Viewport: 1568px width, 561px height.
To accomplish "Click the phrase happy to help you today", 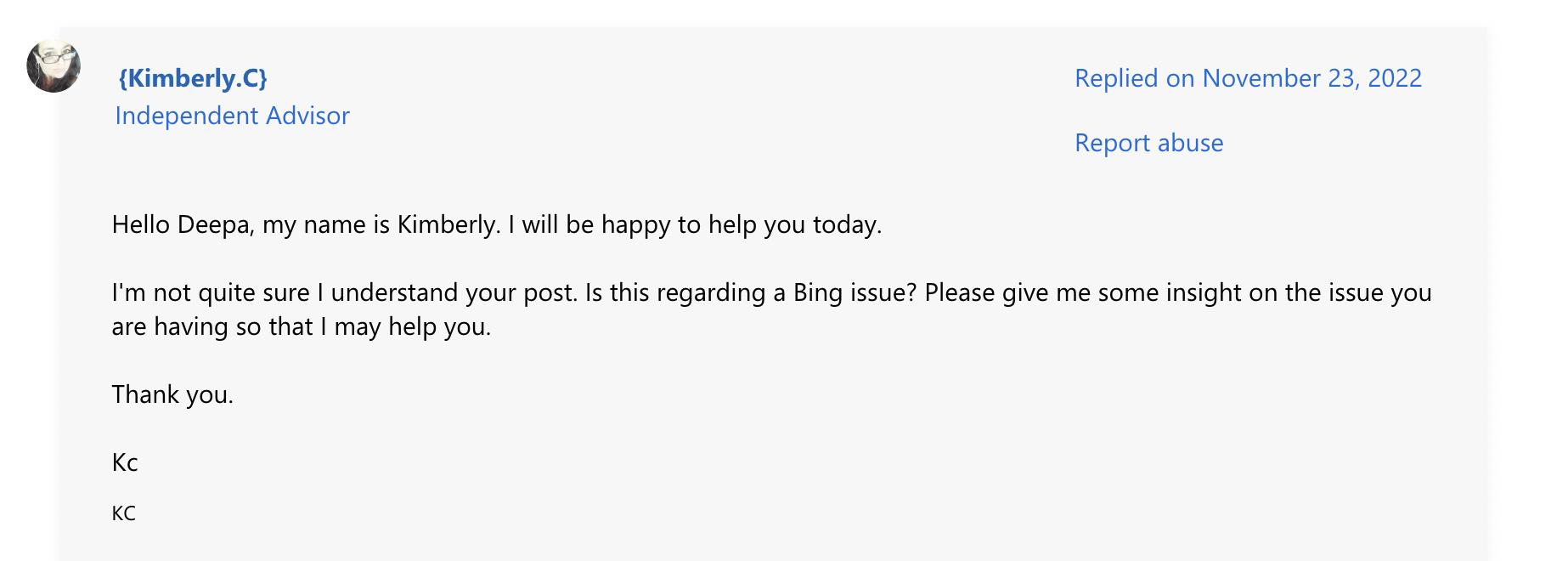I will point(742,224).
